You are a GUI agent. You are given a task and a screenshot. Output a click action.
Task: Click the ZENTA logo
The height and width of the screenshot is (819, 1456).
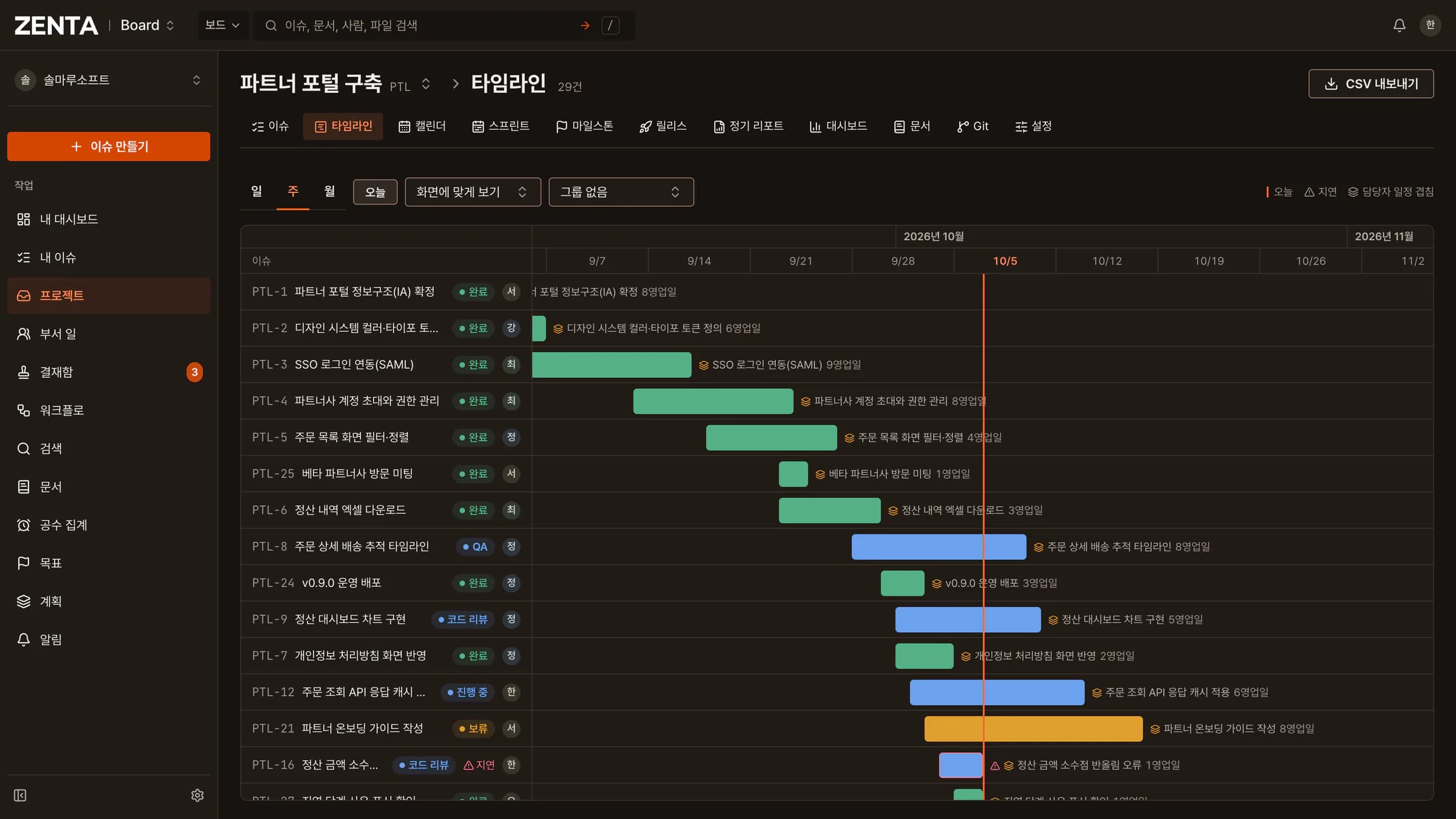click(56, 25)
